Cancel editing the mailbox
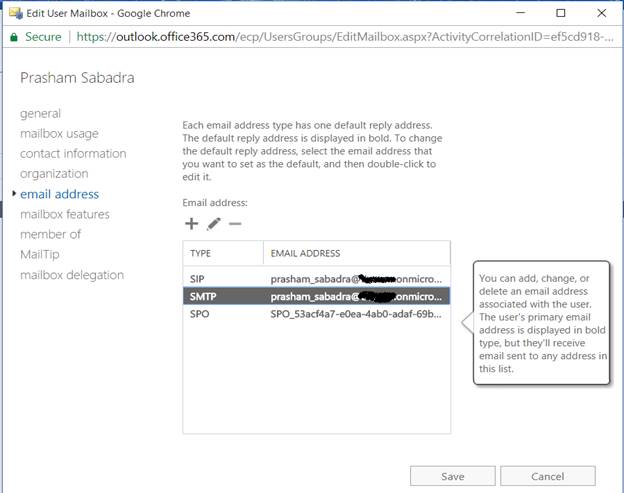 548,476
